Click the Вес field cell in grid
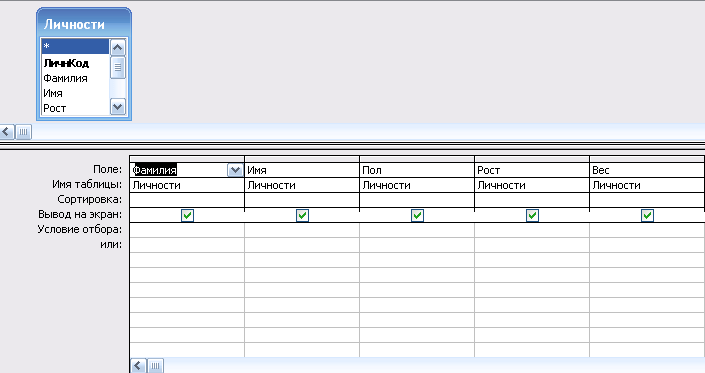This screenshot has height=373, width=705. pyautogui.click(x=647, y=170)
